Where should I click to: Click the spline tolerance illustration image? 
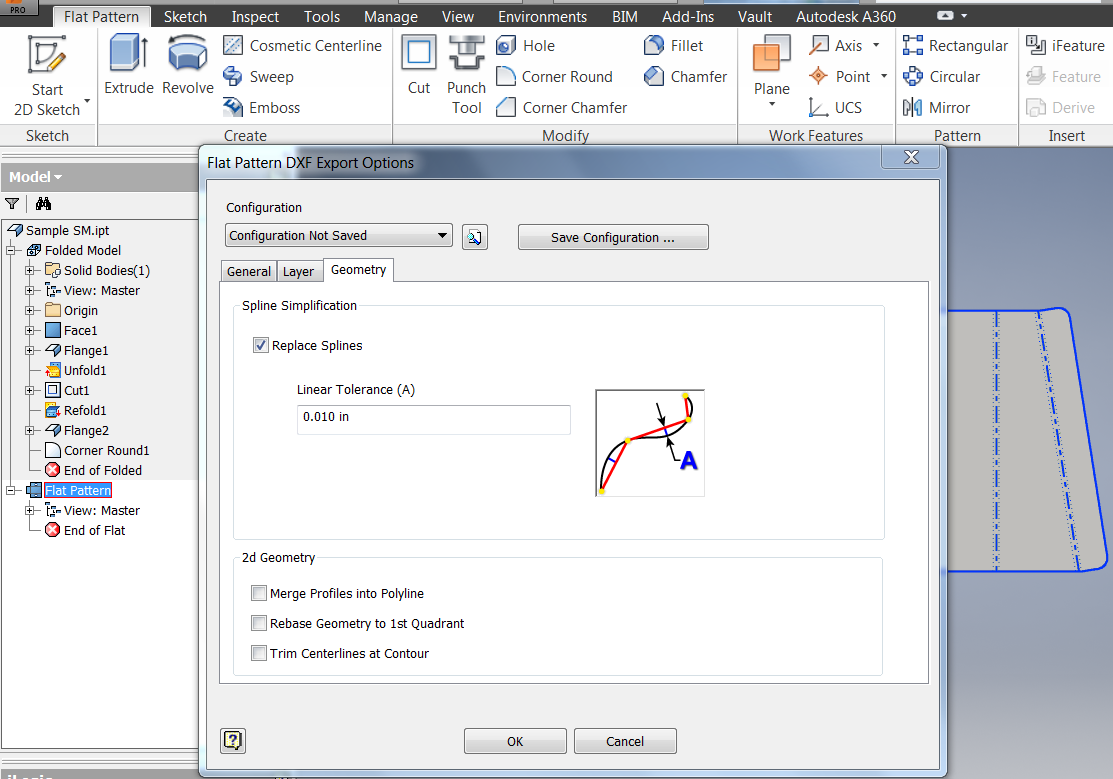coord(650,443)
